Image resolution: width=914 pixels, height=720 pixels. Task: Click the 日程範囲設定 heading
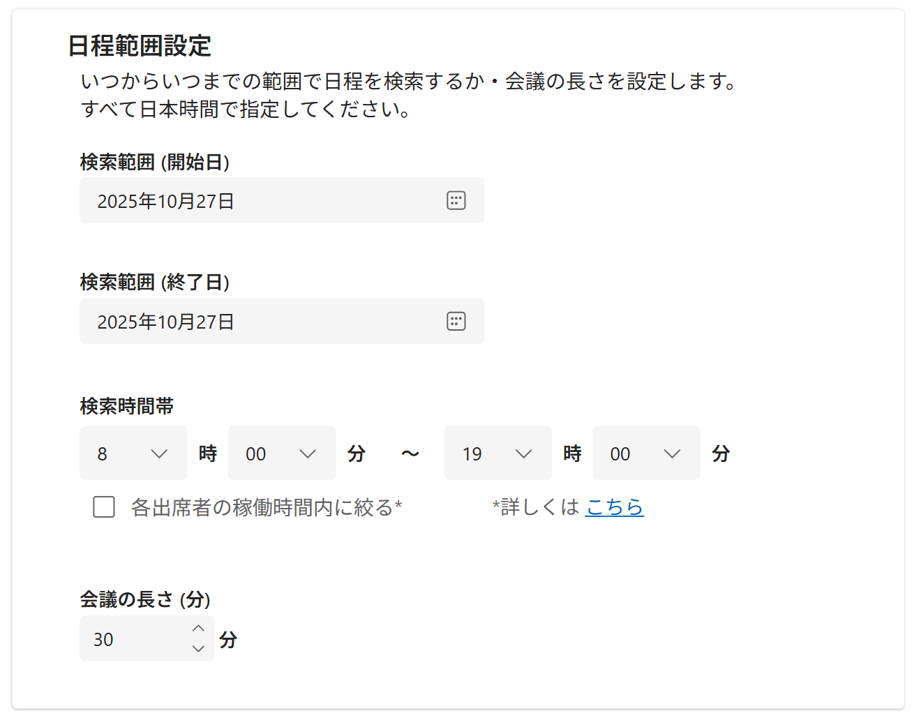pyautogui.click(x=140, y=45)
